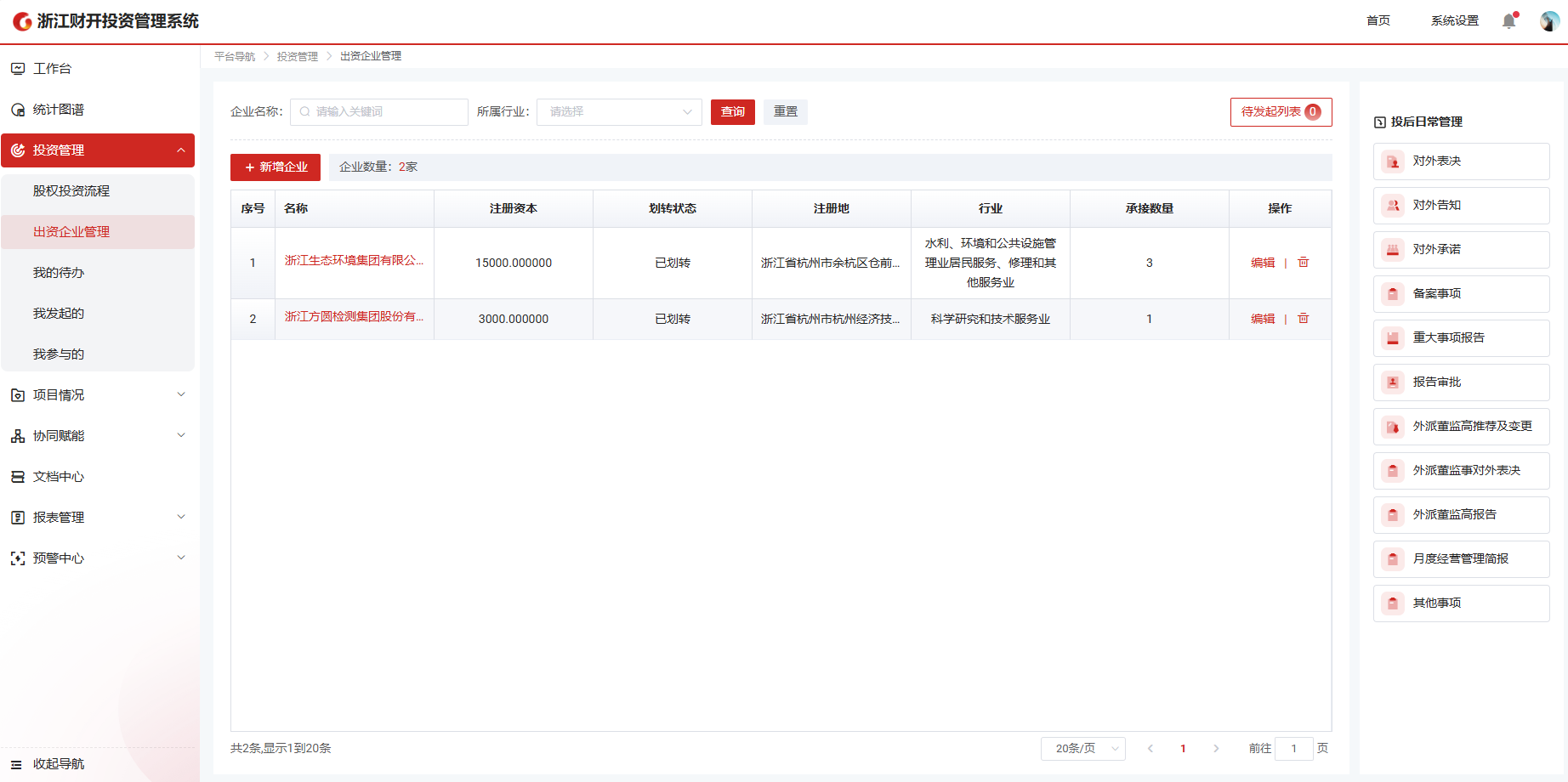1568x782 pixels.
Task: Go to next page arrow
Action: (1216, 749)
